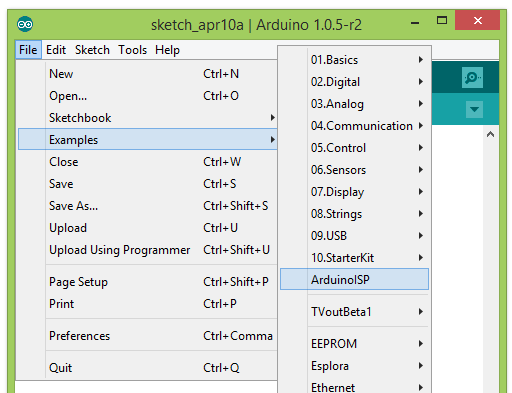Screen dimensions: 512x393
Task: Open the TVoutBeta1 examples submenu
Action: point(354,312)
